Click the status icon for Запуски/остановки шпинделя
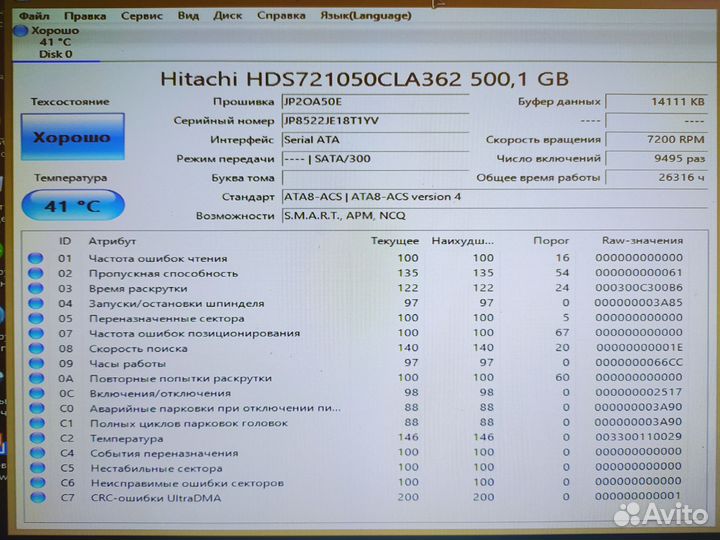The image size is (720, 540). point(35,303)
